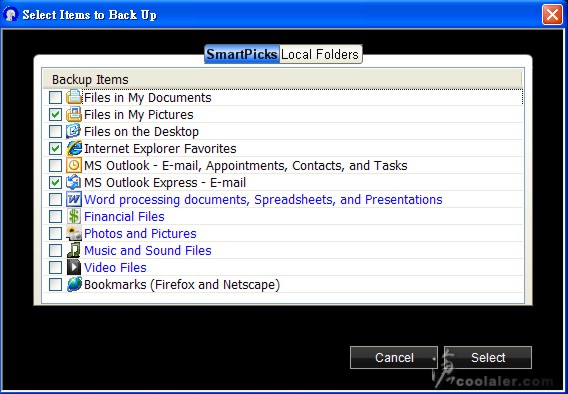Enable the Files on the Desktop checkbox
568x394 pixels.
(55, 131)
